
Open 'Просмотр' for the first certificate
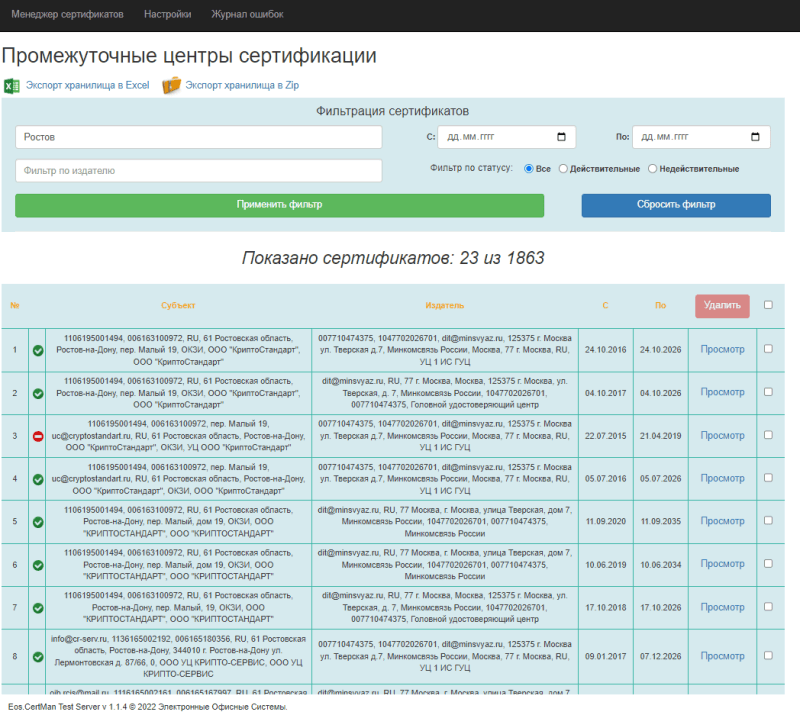click(x=722, y=351)
